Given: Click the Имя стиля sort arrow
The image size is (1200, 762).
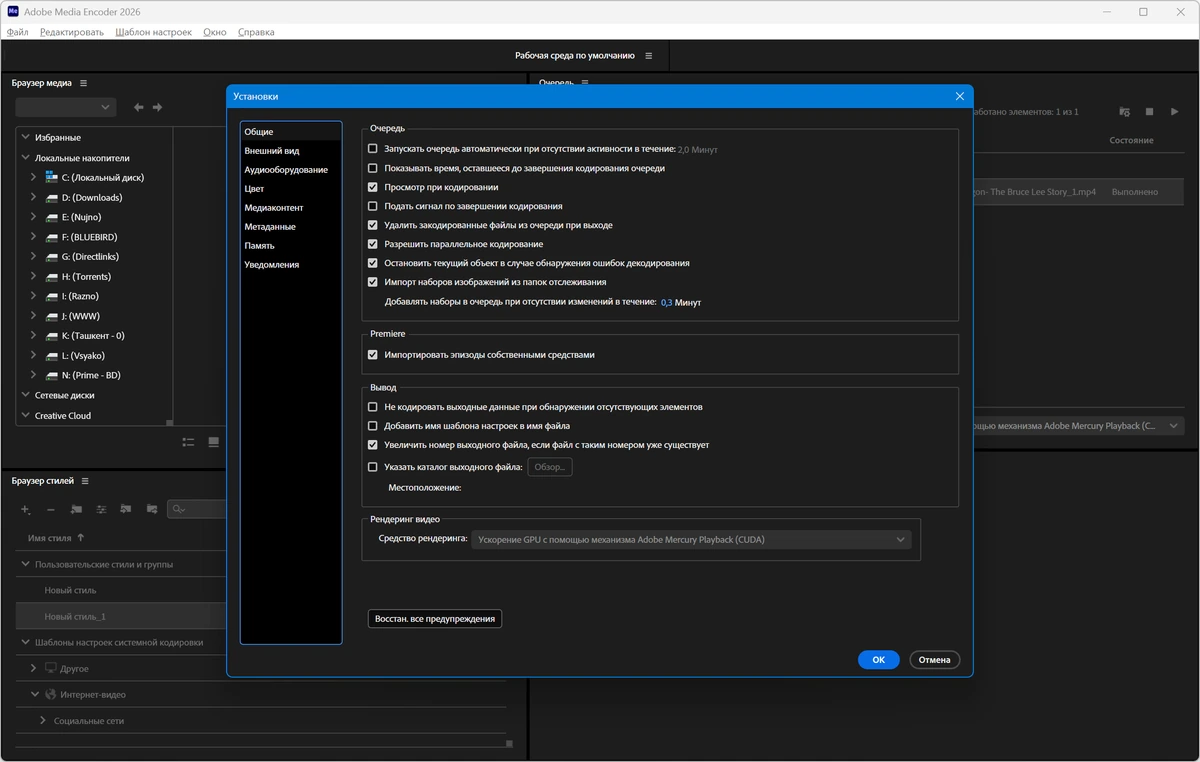Looking at the screenshot, I should 80,538.
